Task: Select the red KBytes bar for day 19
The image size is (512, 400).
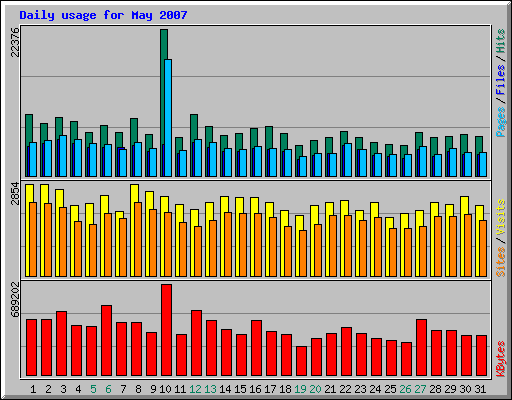Action: 301,361
